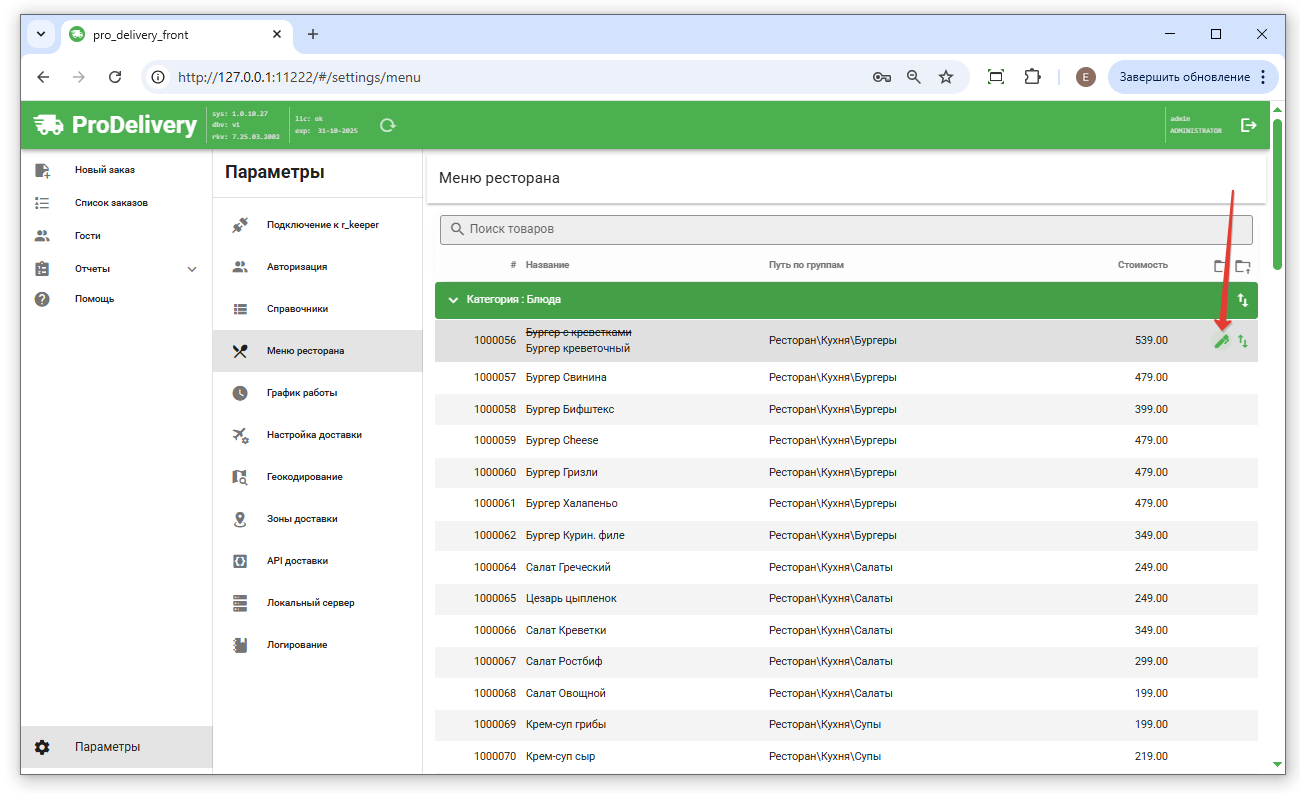Click the edit pencil icon for Бургер креветочный
This screenshot has height=793, width=1300.
click(x=1220, y=341)
